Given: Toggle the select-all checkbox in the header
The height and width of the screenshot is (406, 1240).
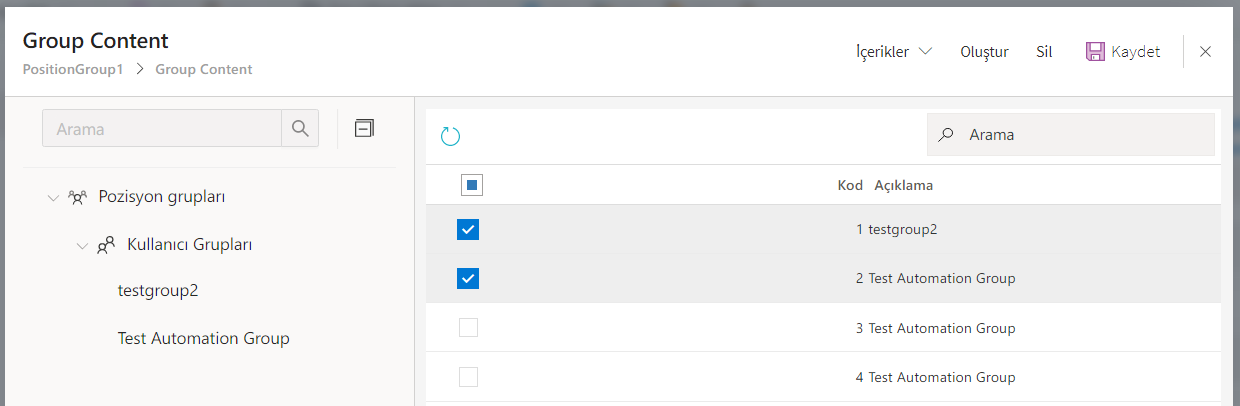Looking at the screenshot, I should tap(472, 185).
